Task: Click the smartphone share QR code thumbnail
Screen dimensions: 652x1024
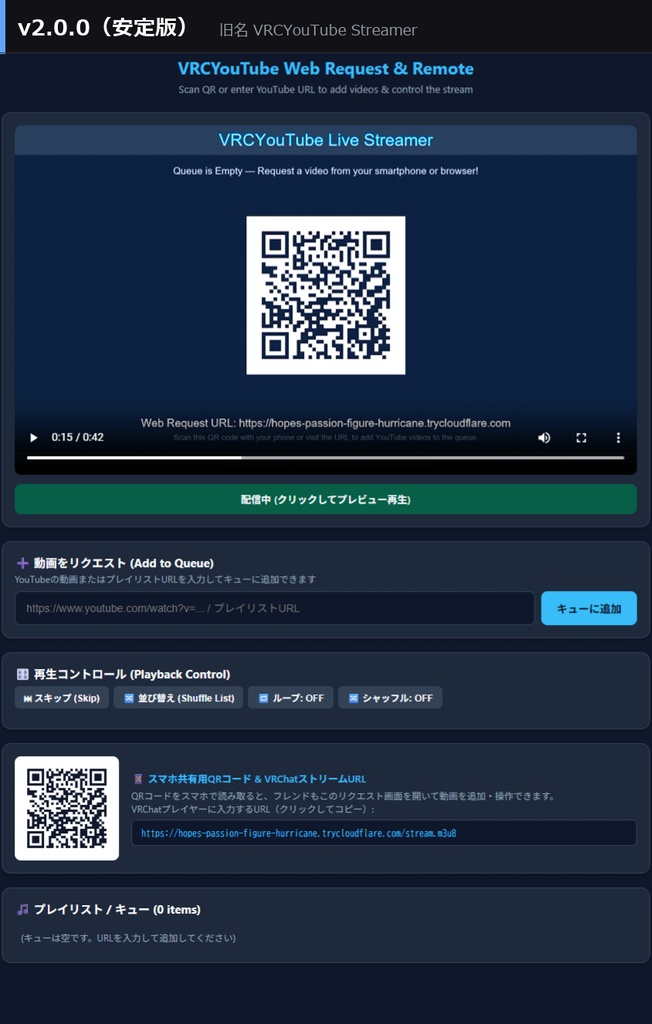Action: [67, 808]
